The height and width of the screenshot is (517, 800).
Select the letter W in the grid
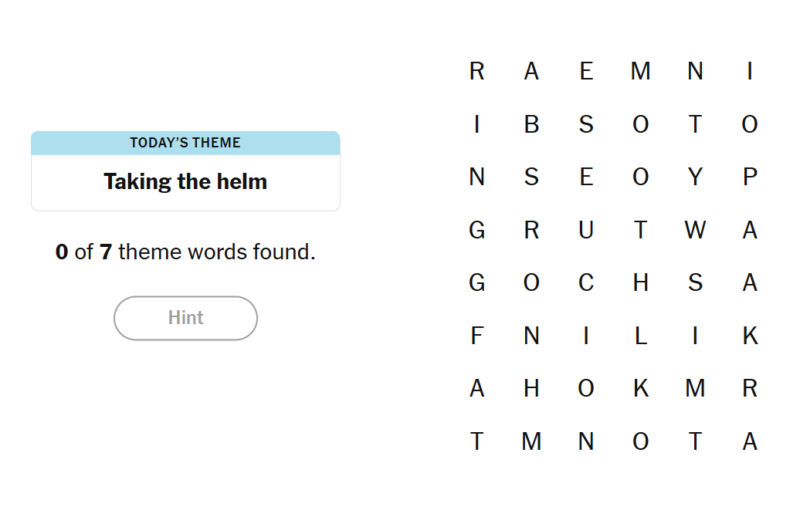pyautogui.click(x=695, y=230)
